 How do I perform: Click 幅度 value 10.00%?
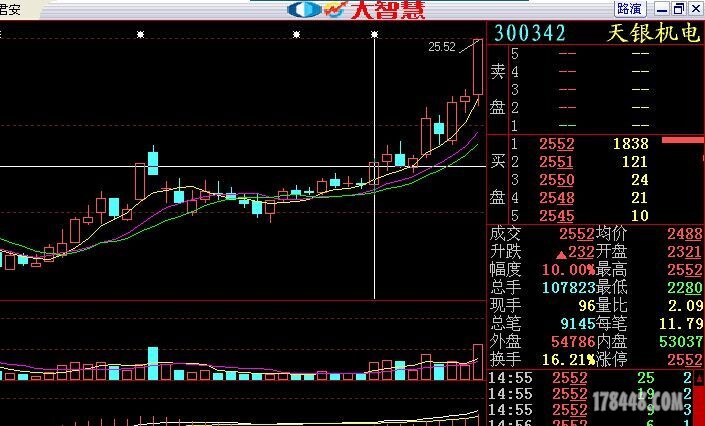click(568, 270)
